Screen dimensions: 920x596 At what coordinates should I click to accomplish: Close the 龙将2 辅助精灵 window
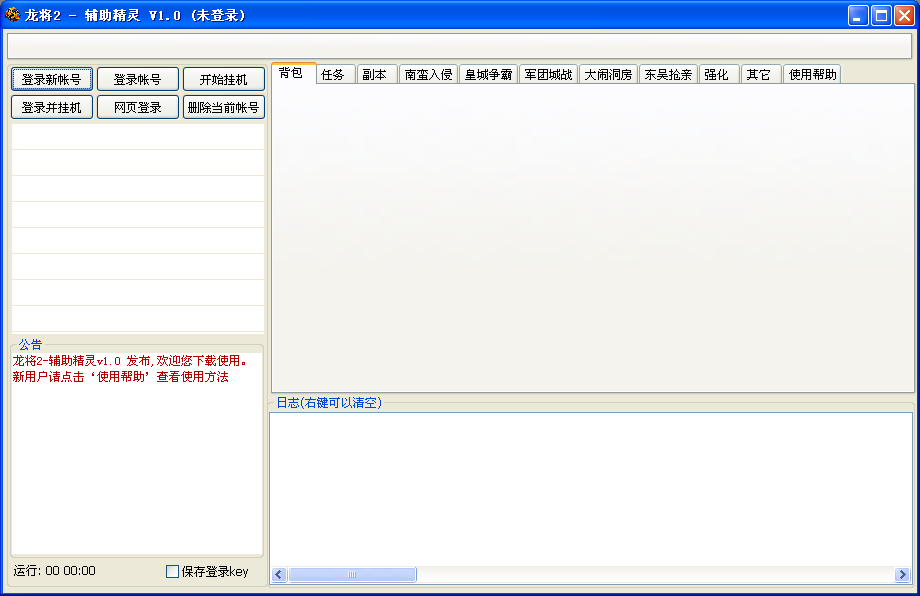pyautogui.click(x=904, y=15)
